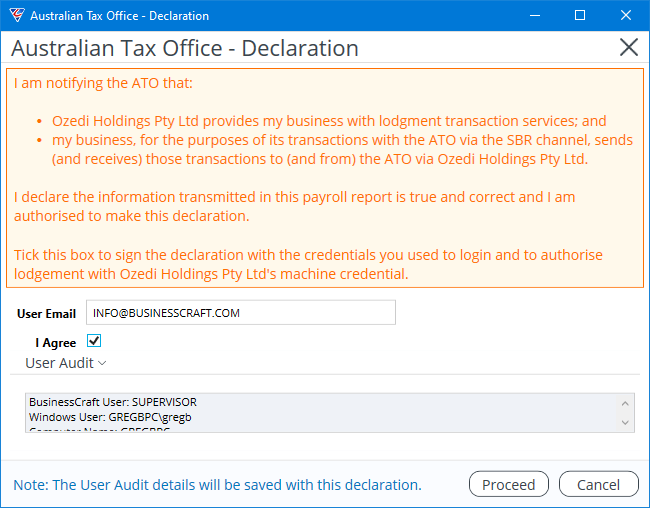Screen dimensions: 650x508
Task: Minimize the Declaration window
Action: [x=535, y=15]
